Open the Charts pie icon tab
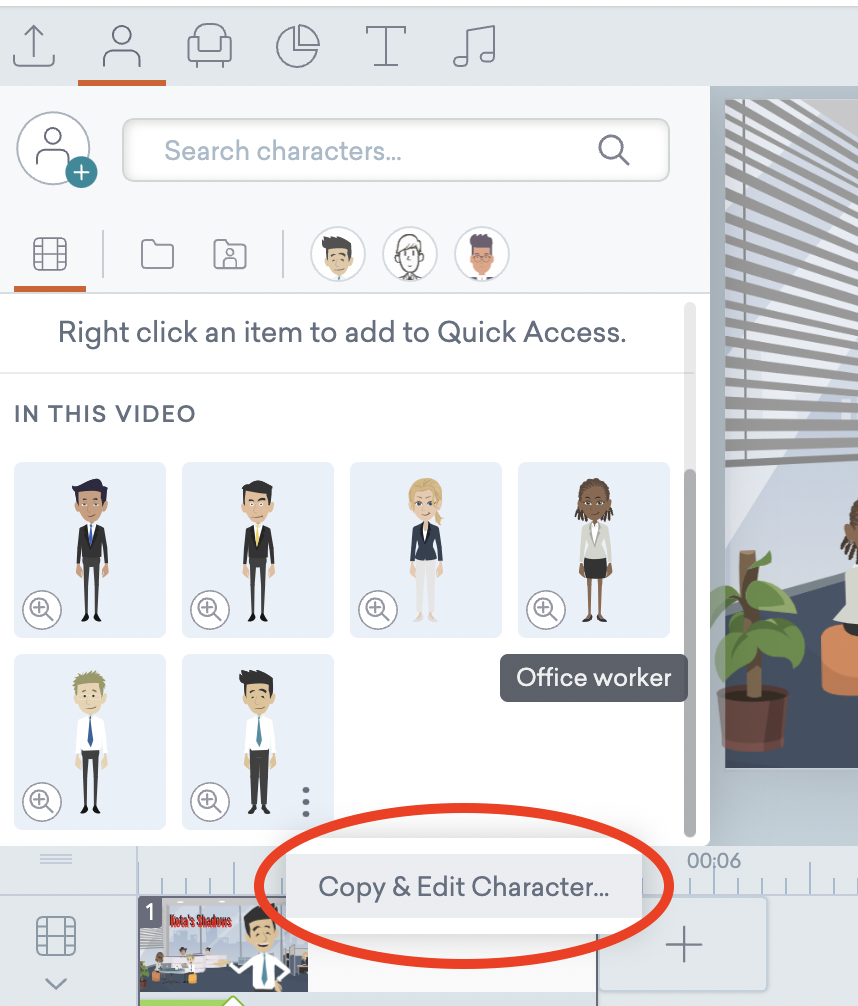Viewport: 858px width, 1006px height. click(297, 46)
